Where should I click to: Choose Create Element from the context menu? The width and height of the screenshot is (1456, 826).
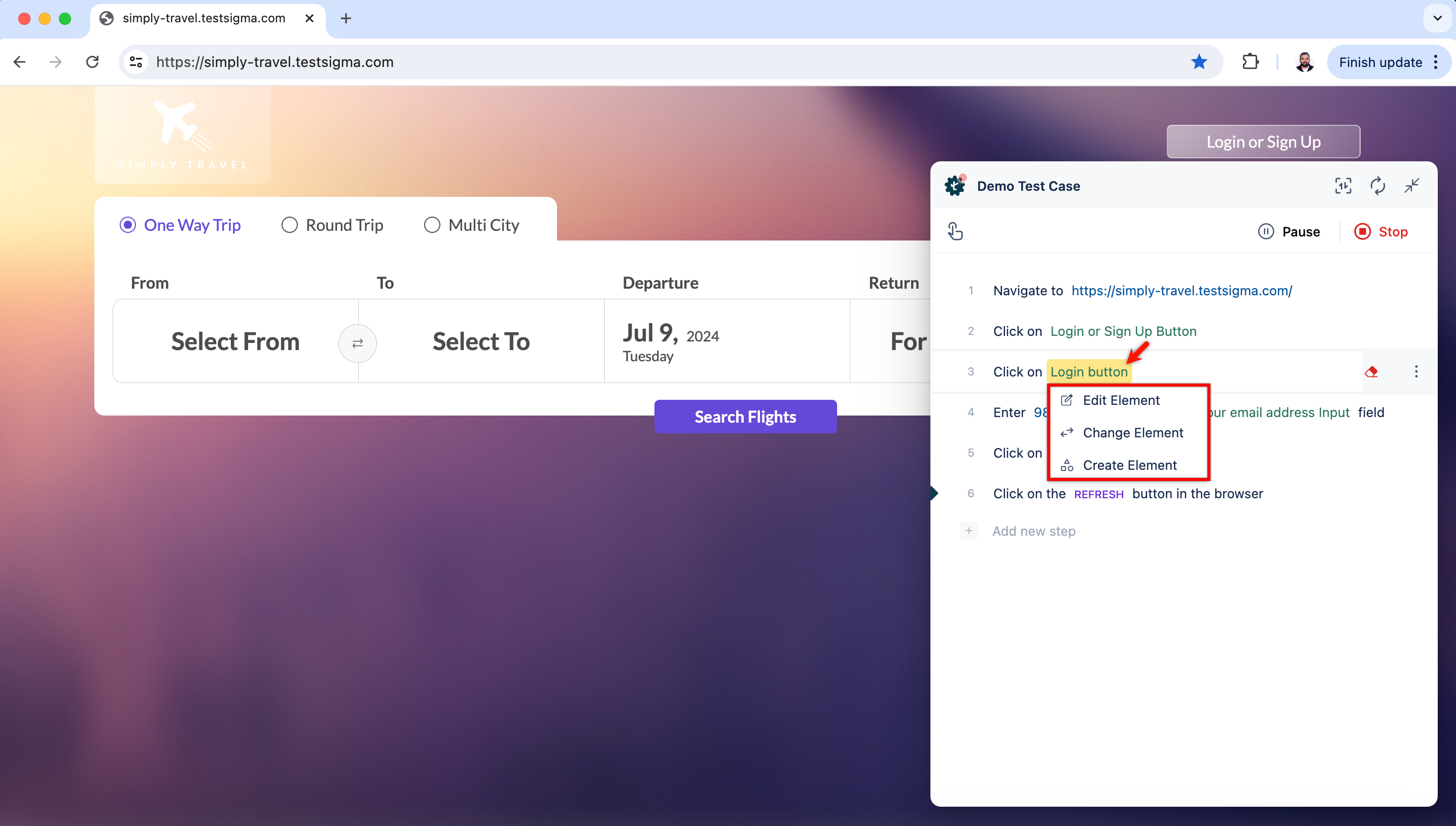1129,465
